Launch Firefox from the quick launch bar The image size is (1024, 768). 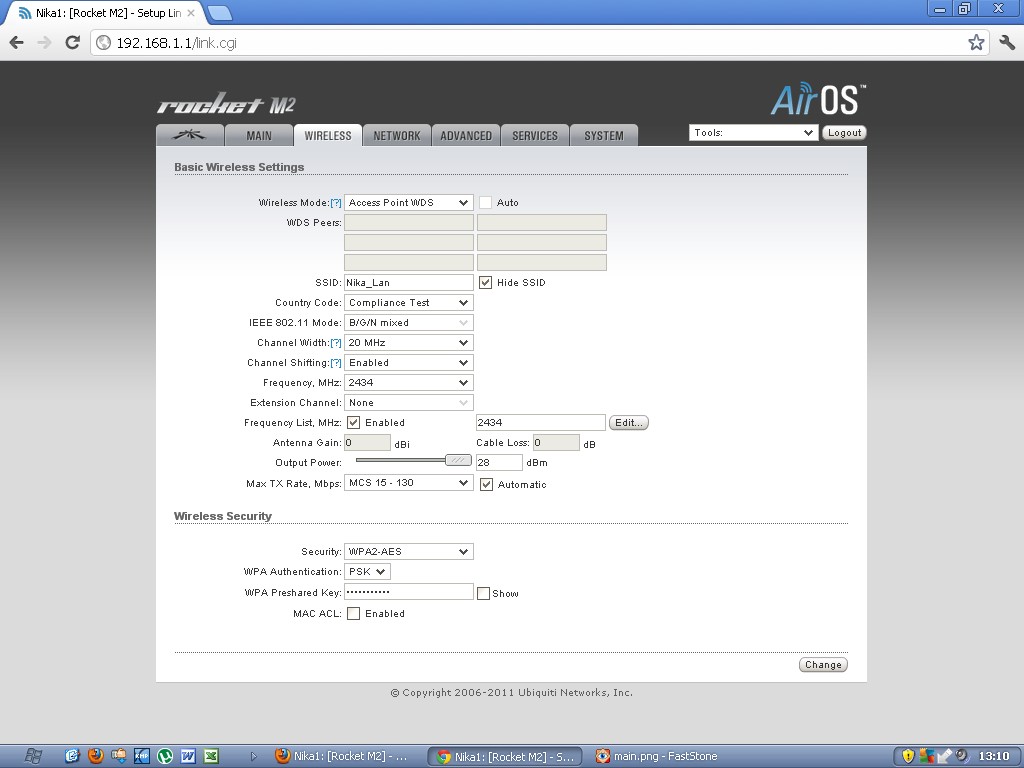click(96, 756)
